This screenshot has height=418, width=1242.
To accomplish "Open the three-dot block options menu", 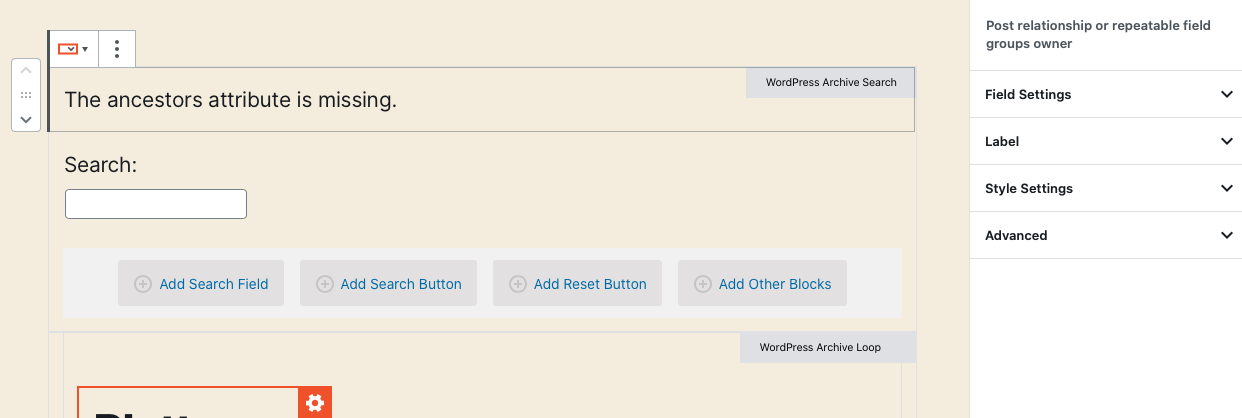I will 117,48.
